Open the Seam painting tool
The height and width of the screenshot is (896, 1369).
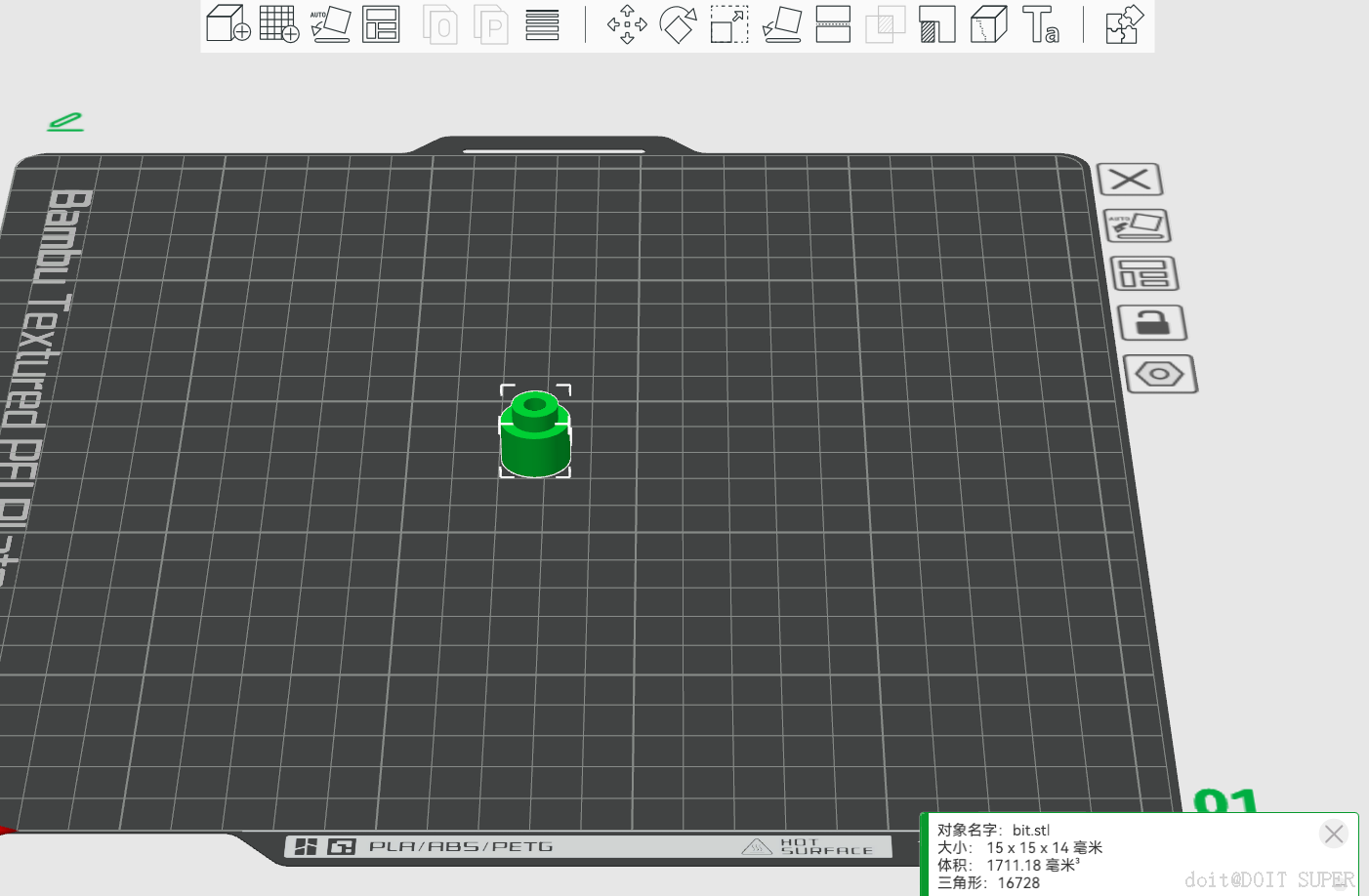pyautogui.click(x=989, y=24)
